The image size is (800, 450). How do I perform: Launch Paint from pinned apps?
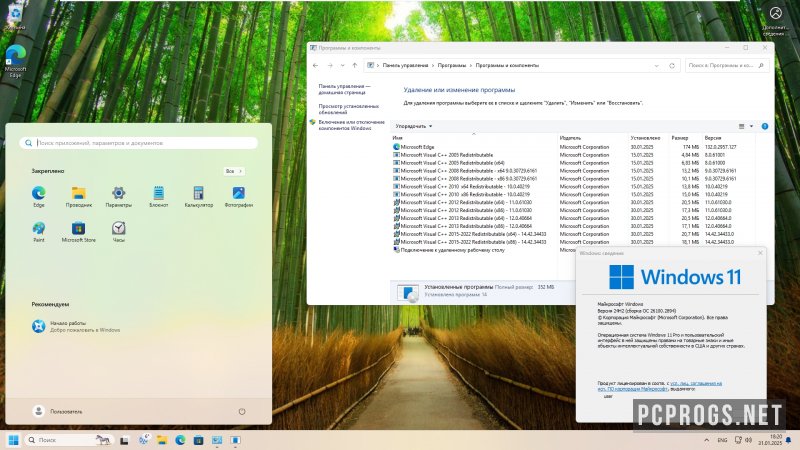(x=39, y=231)
